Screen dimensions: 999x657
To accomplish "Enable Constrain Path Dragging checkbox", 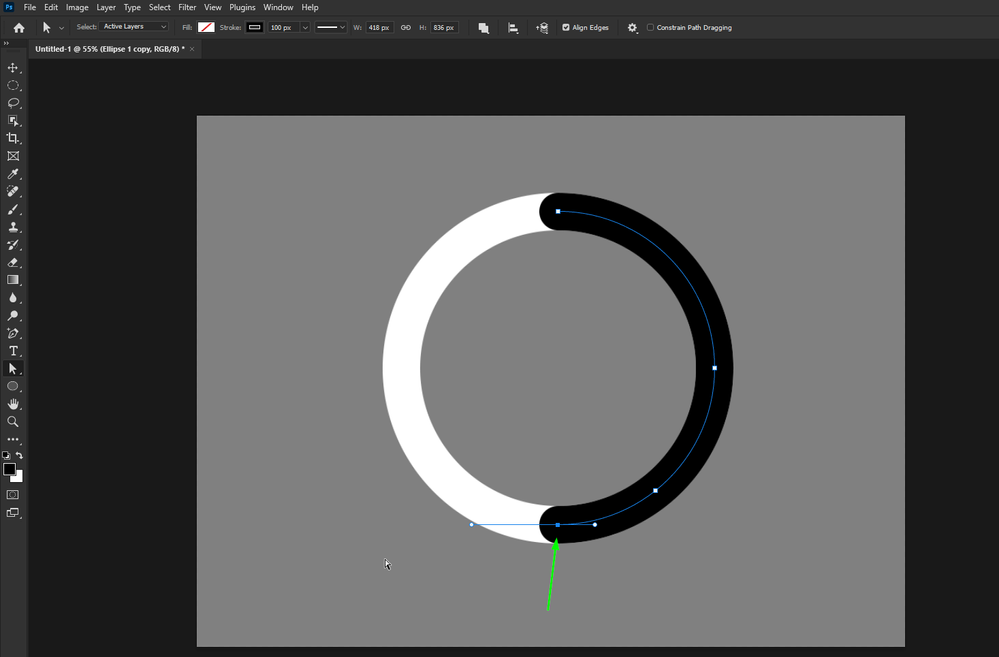I will click(x=650, y=27).
